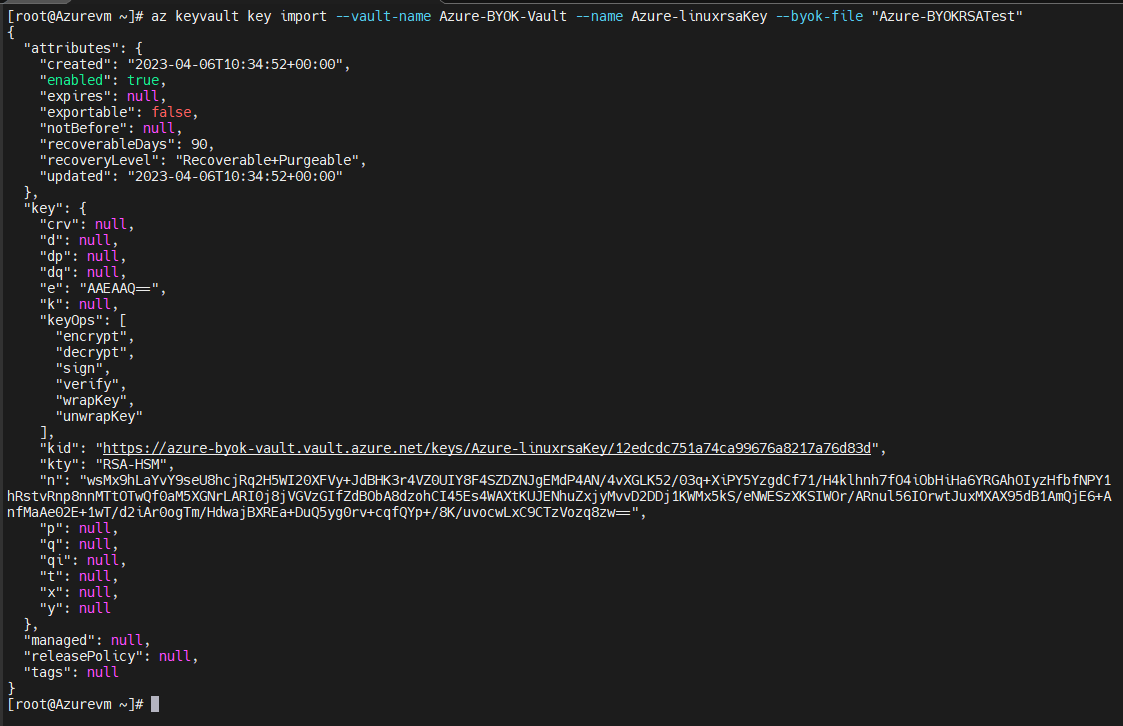Click the "y" null line
1123x726 pixels.
point(74,609)
